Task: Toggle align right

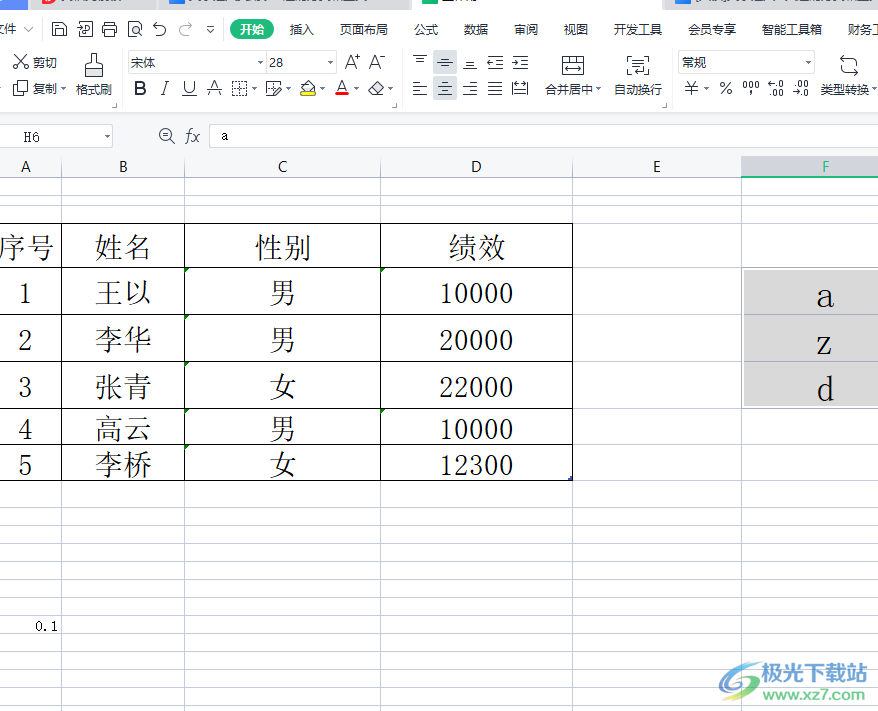Action: pyautogui.click(x=470, y=88)
